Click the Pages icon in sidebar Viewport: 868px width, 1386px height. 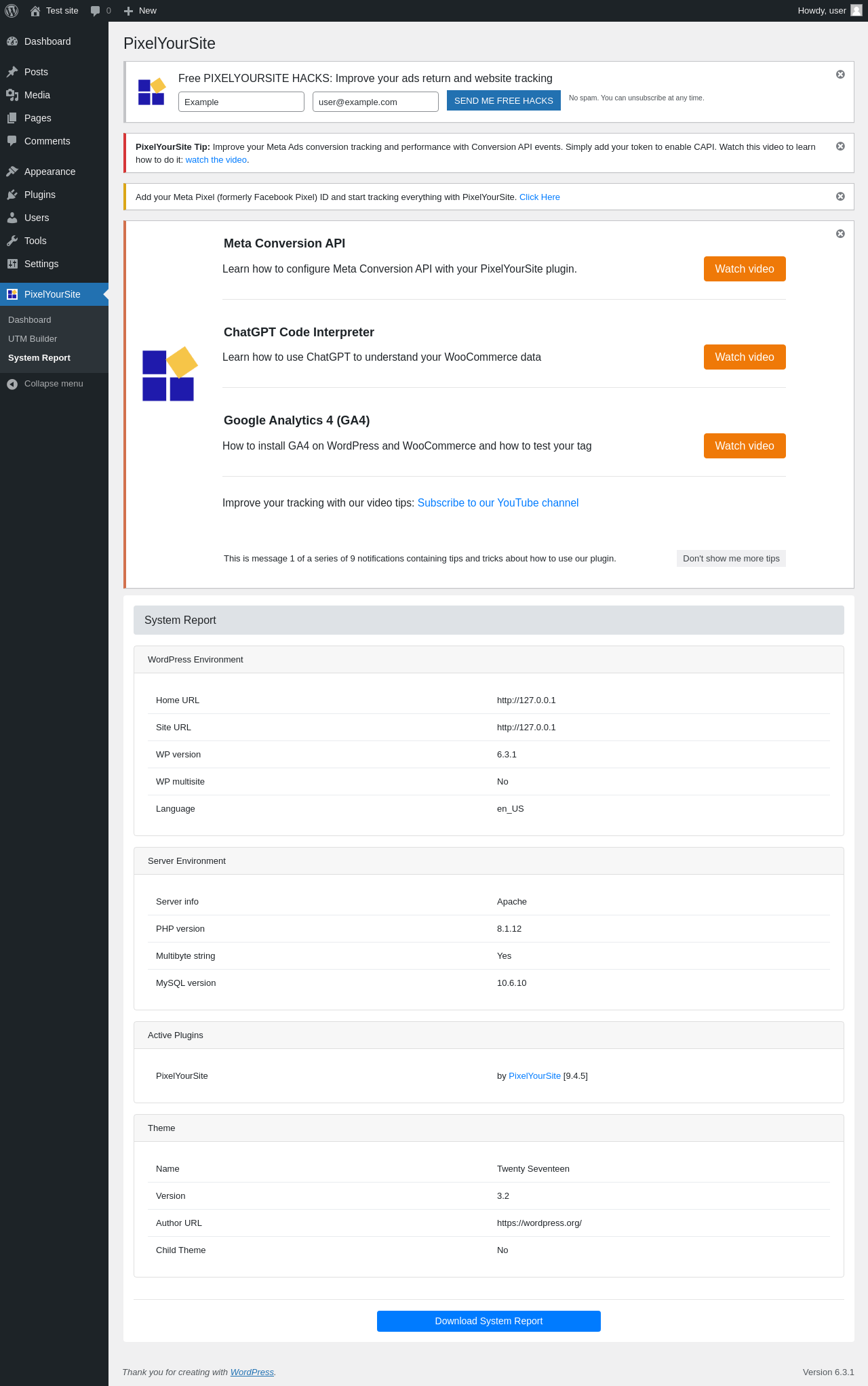pos(12,118)
